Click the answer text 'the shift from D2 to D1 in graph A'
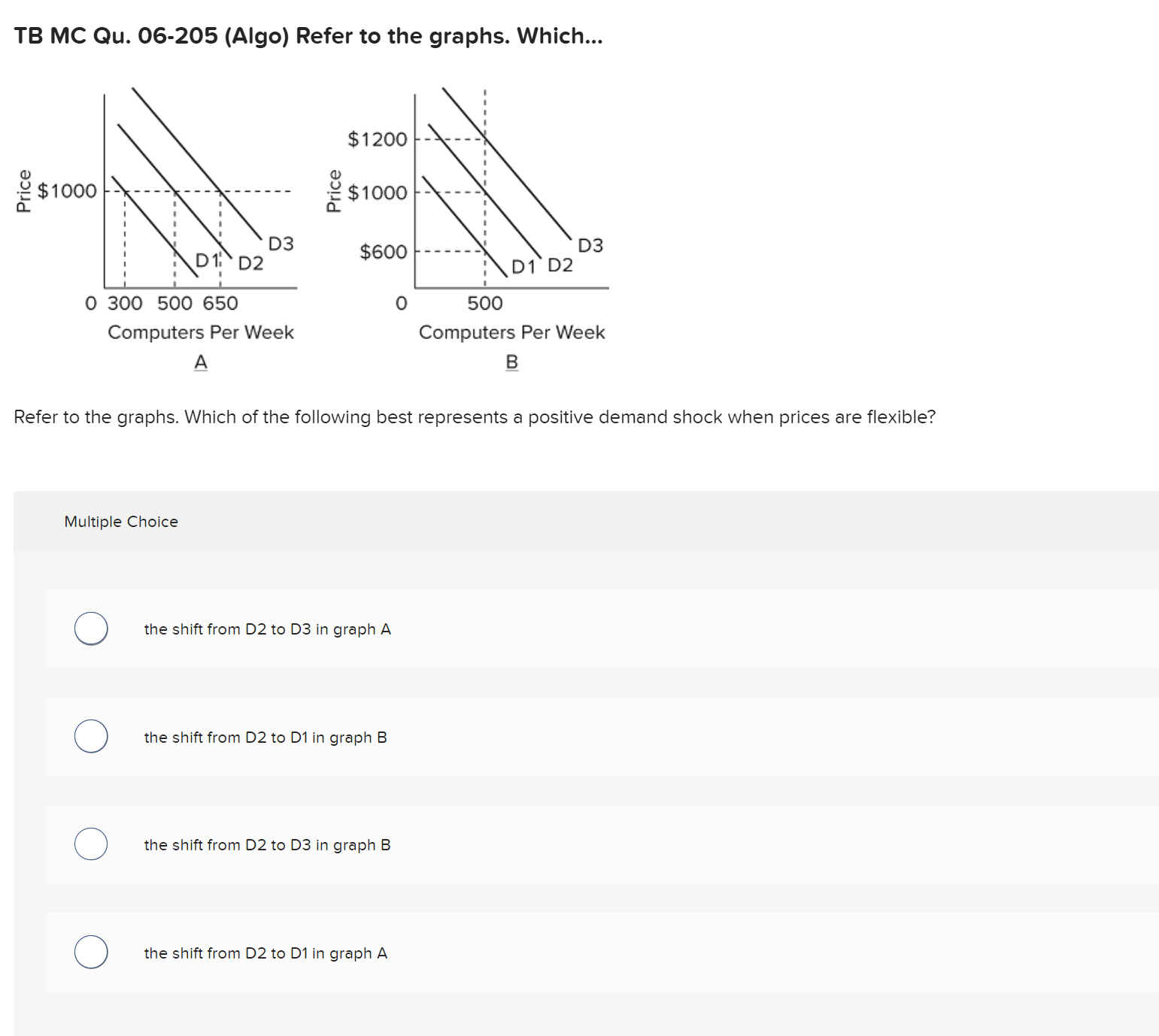The height and width of the screenshot is (1036, 1159). pos(265,953)
